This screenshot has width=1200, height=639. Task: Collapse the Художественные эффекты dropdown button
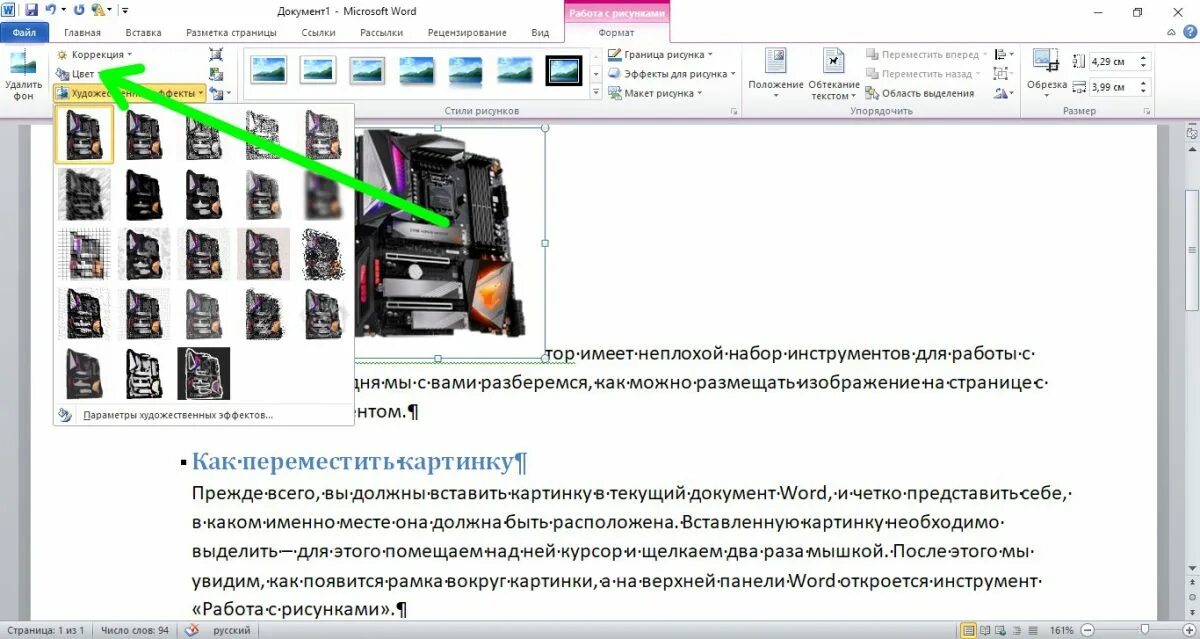click(x=131, y=93)
